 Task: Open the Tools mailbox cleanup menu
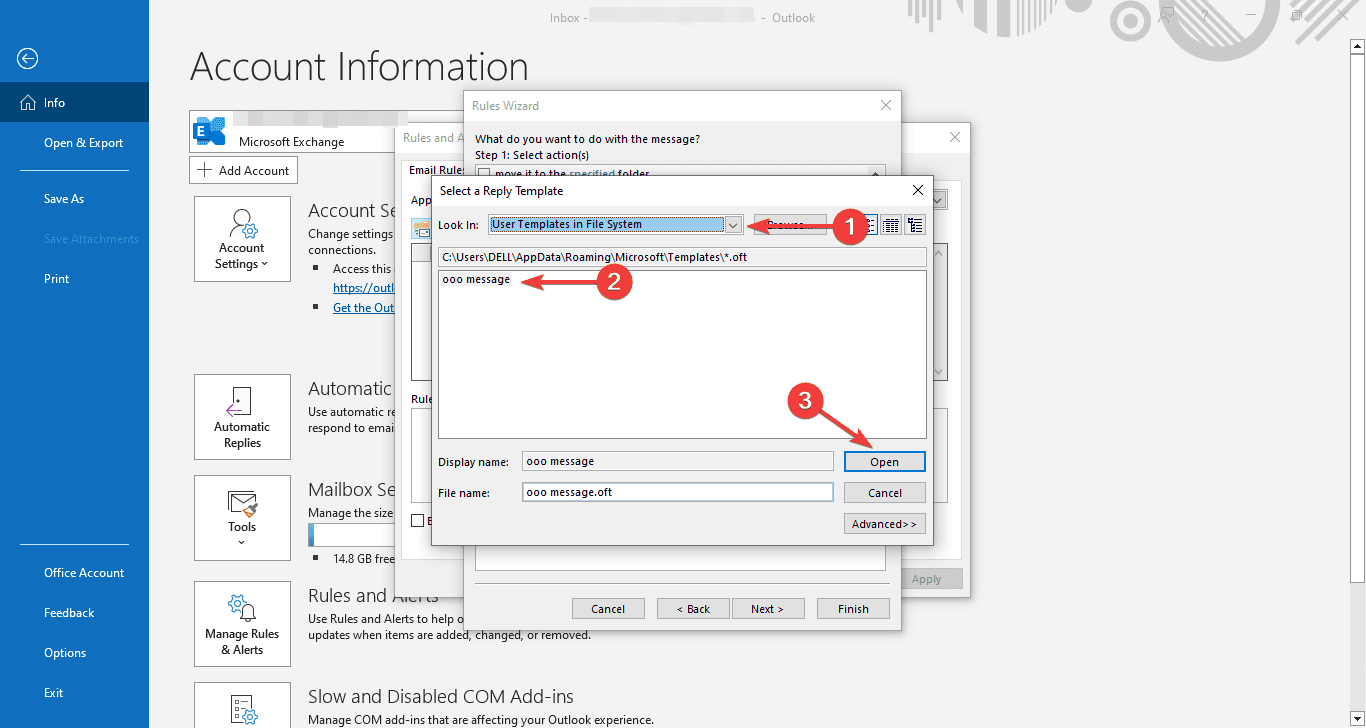(x=242, y=518)
